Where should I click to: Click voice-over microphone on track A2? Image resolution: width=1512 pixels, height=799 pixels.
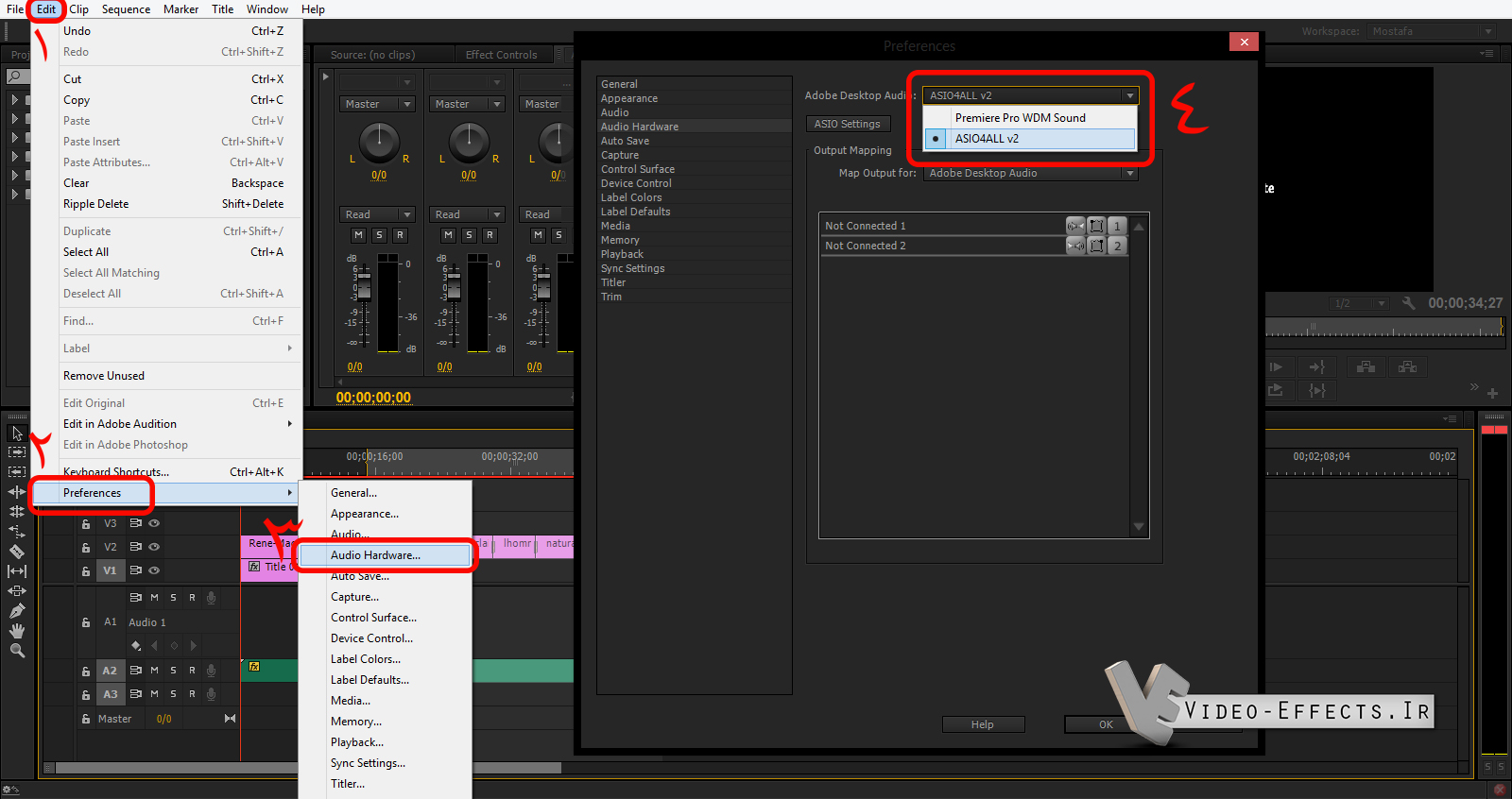211,671
